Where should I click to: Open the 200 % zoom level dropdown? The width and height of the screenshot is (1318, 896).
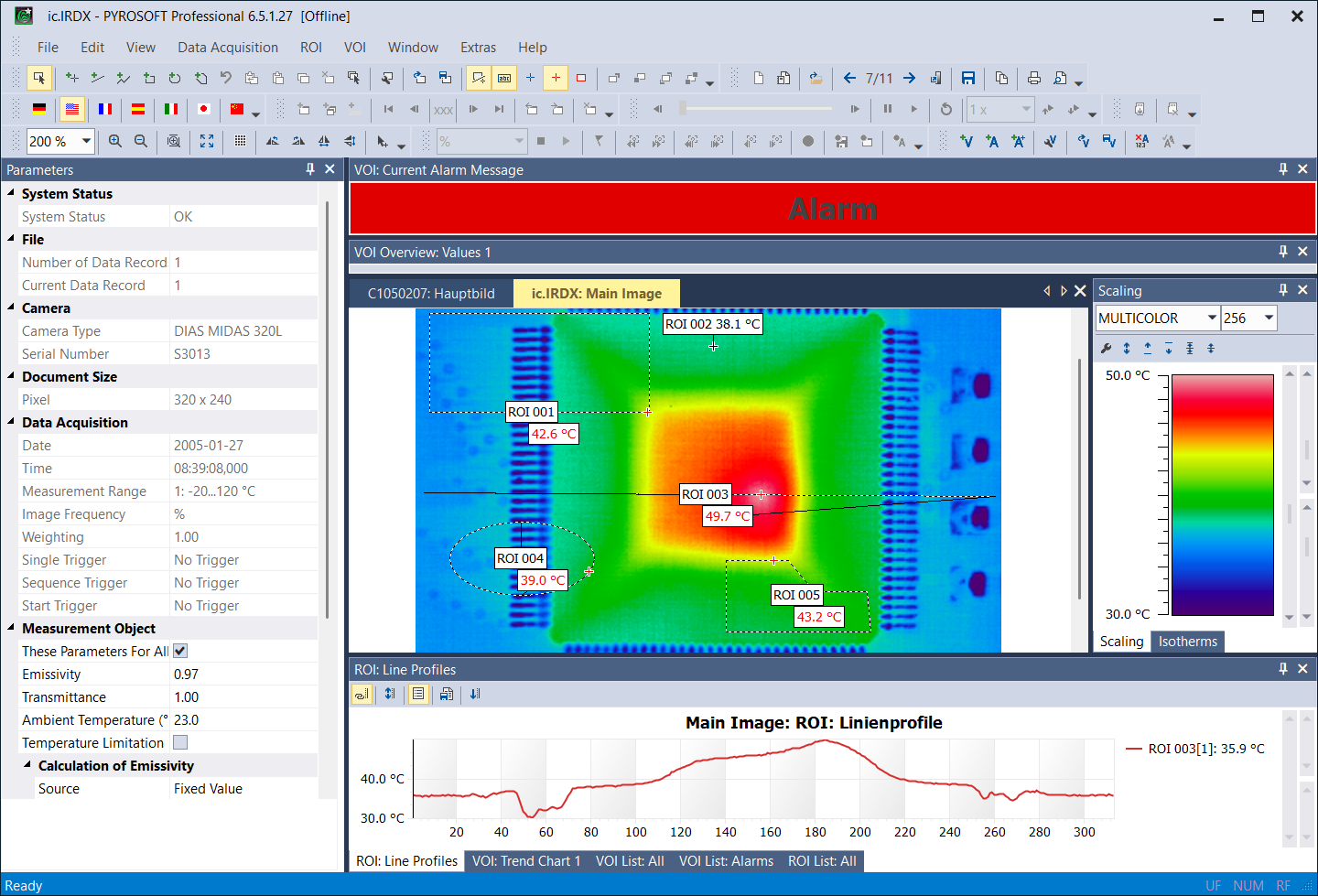[x=86, y=141]
